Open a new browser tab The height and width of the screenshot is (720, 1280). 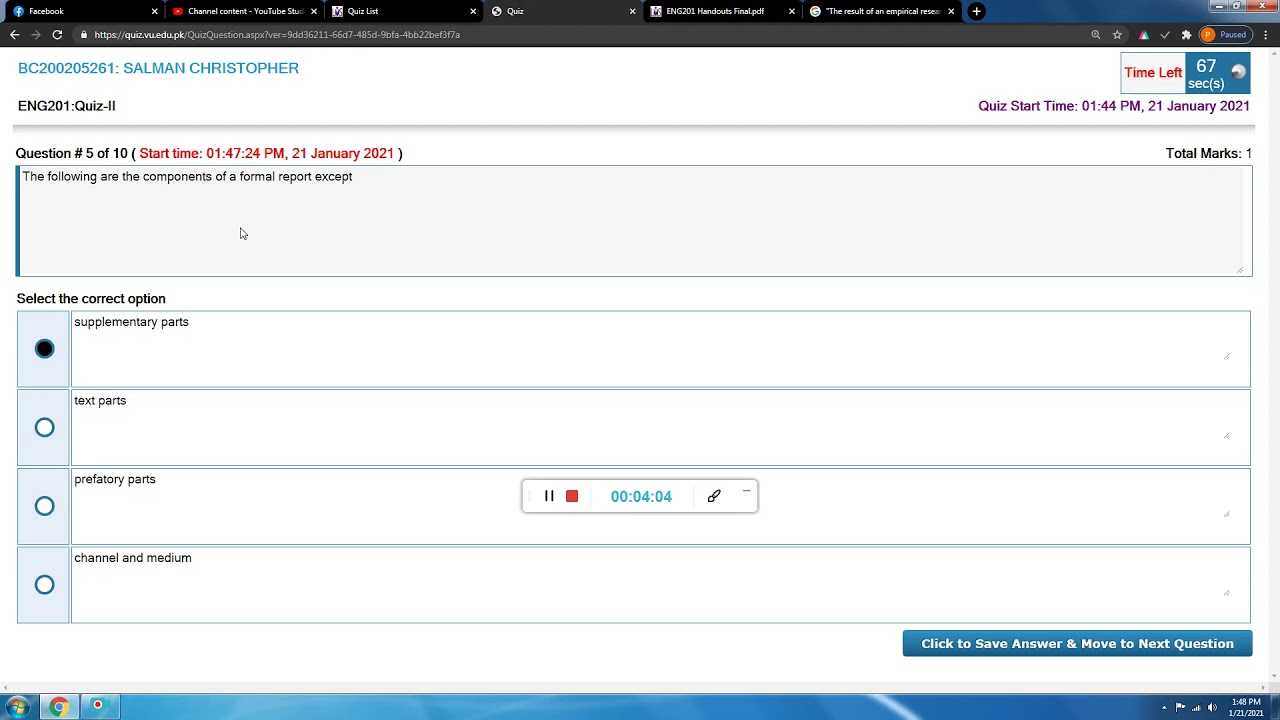[x=976, y=11]
